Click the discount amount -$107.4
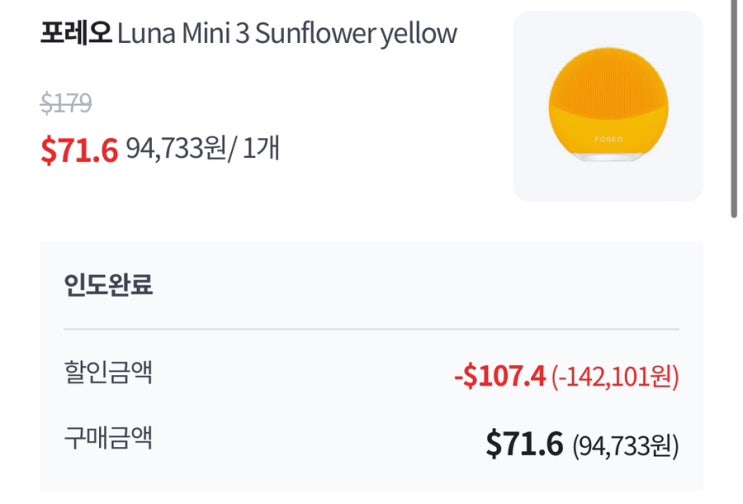Viewport: 743px width, 504px height. point(499,376)
